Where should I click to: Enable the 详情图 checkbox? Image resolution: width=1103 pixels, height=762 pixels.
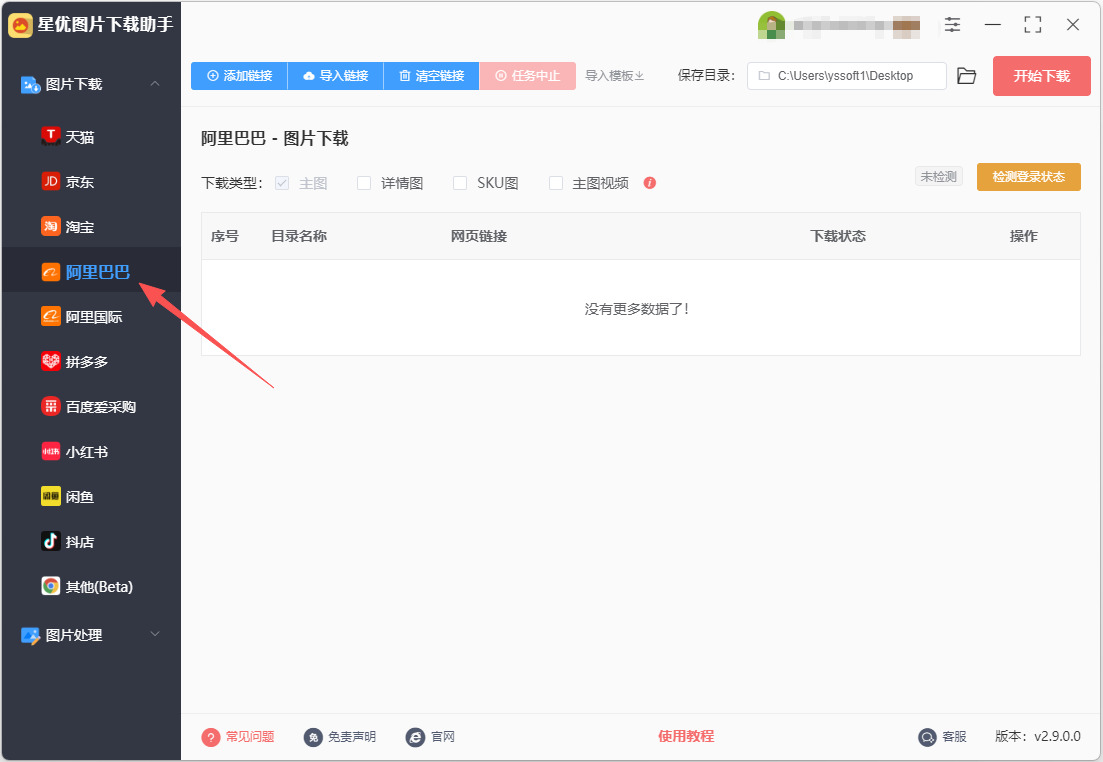pyautogui.click(x=364, y=183)
